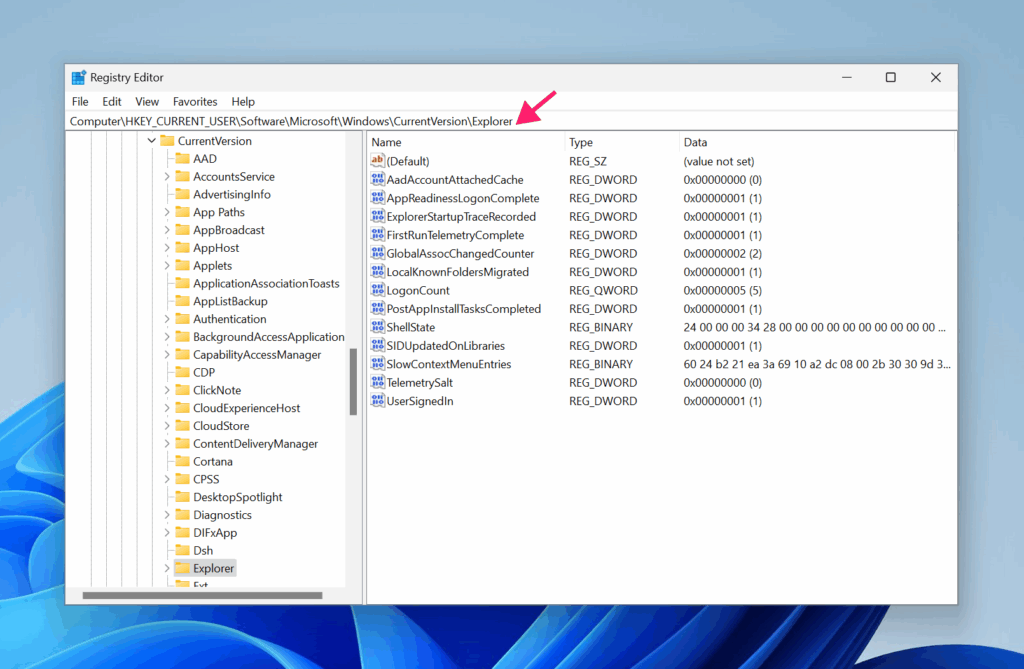
Task: Click the SlowContextMenuEntries value icon
Action: [x=377, y=363]
